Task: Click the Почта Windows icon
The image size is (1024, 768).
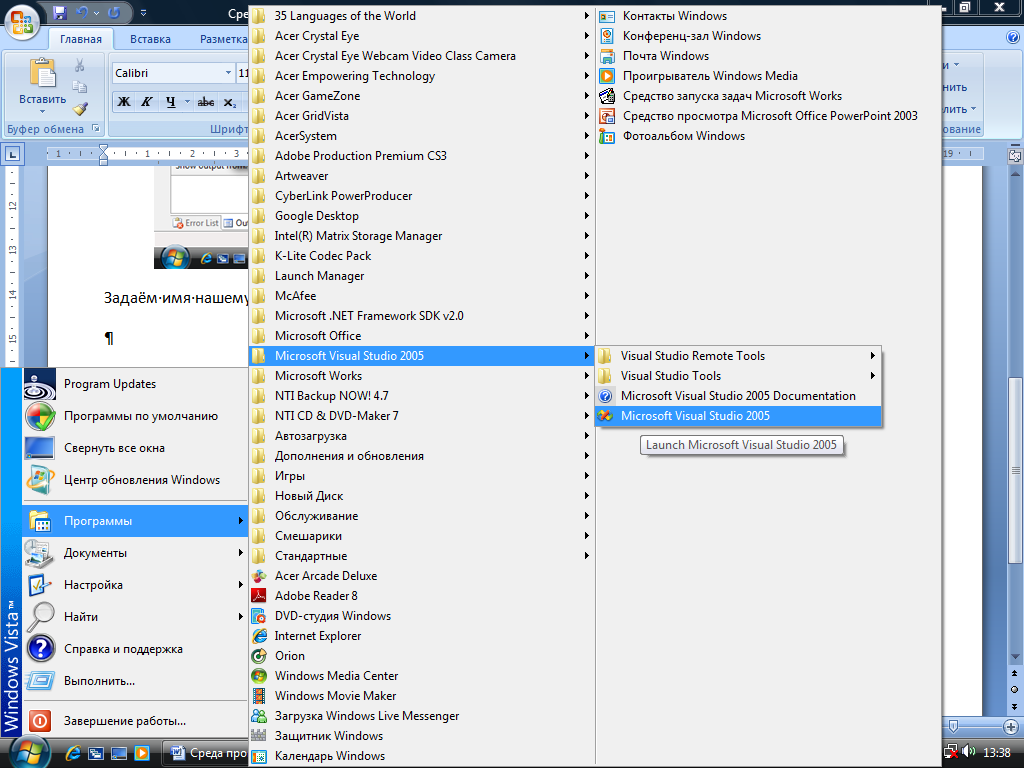Action: coord(607,56)
